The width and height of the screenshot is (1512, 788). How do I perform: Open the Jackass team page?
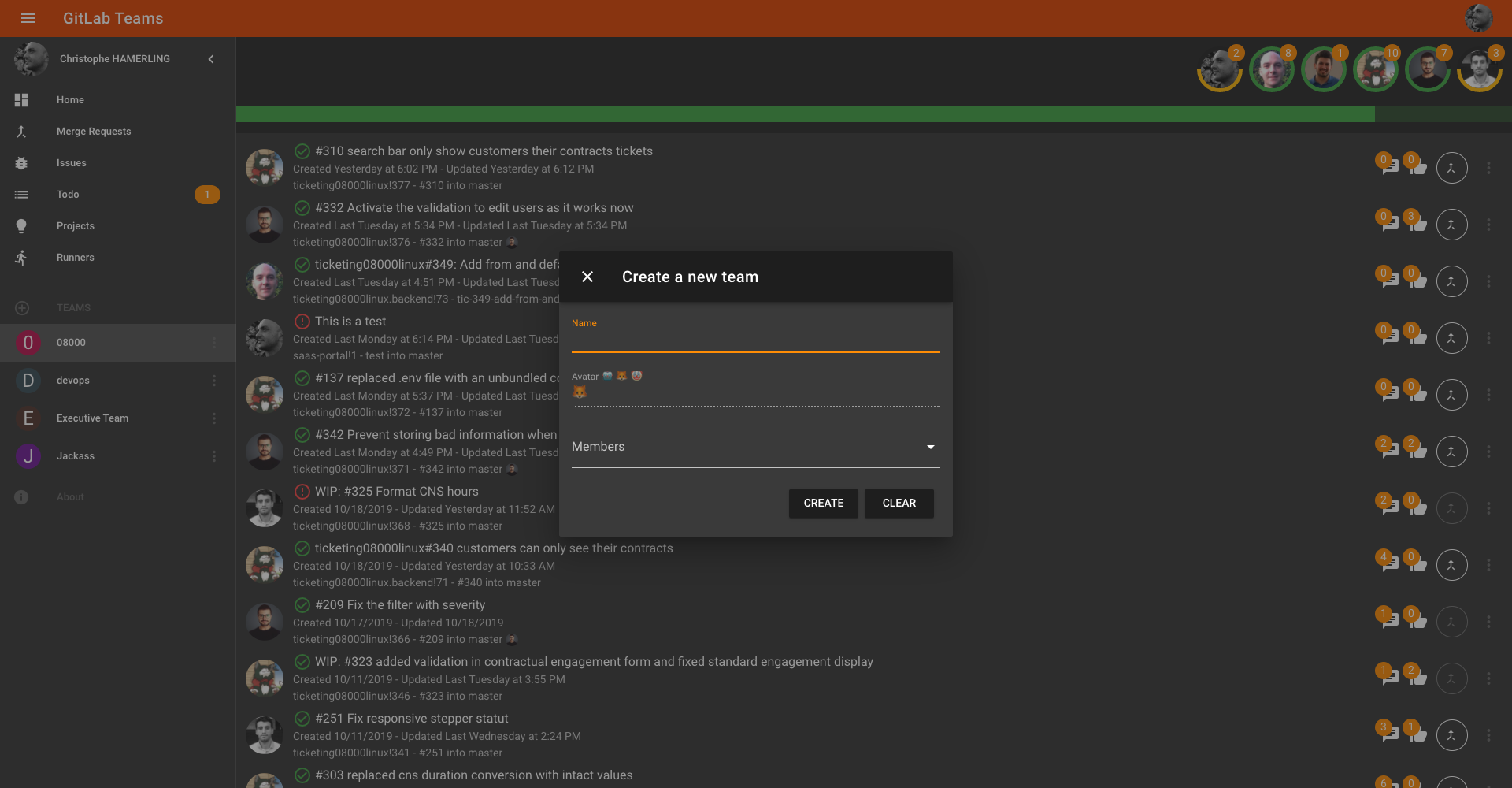pos(75,455)
